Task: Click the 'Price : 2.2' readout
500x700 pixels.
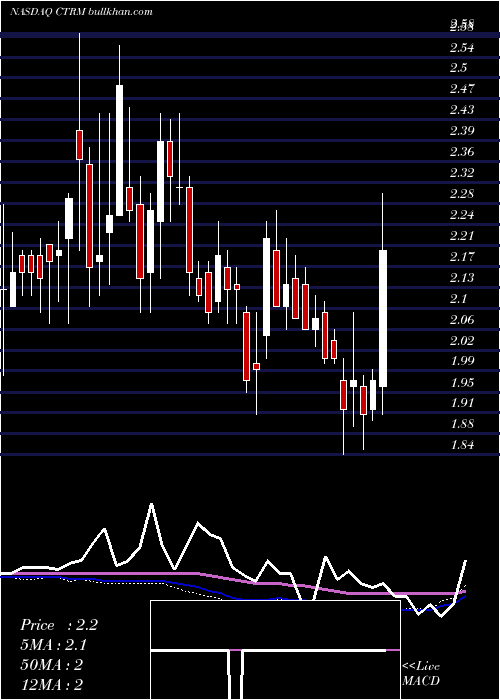Action: (x=58, y=625)
